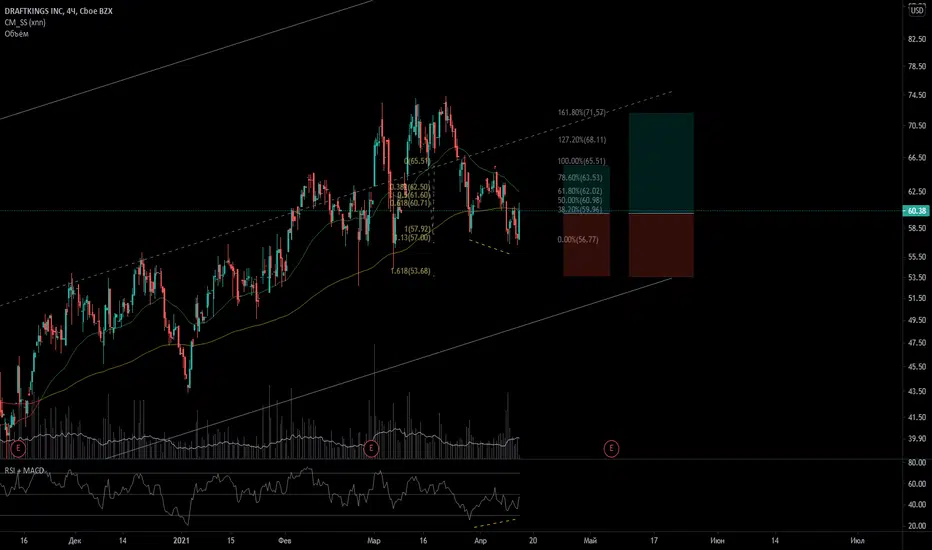Click the 127.20%(68.11) Fibonacci label
The height and width of the screenshot is (550, 932).
[x=581, y=140]
